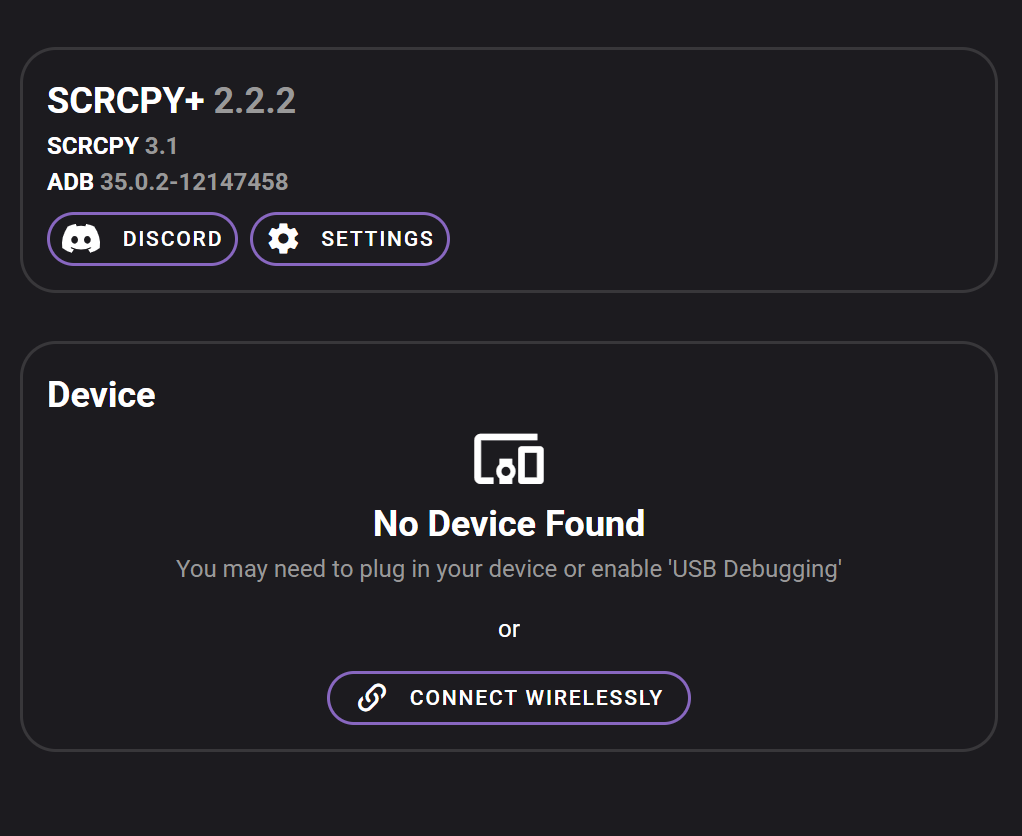
Task: Click the ADB build number 35.0.2-12147458
Action: click(x=194, y=182)
